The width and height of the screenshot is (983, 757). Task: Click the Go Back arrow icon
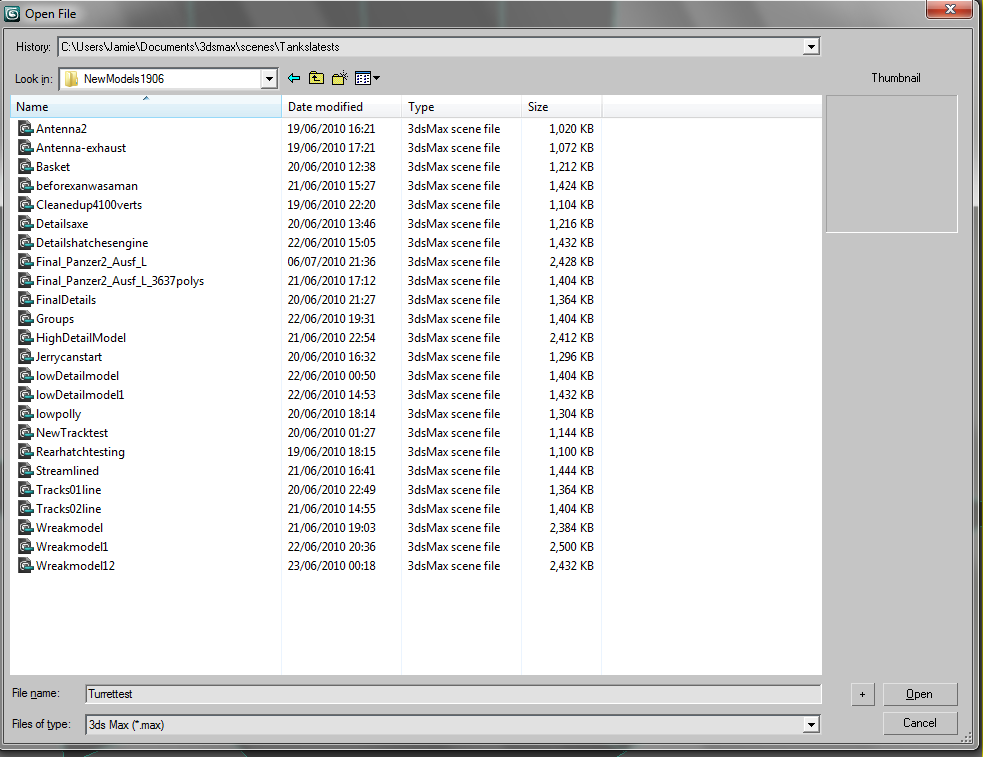294,78
